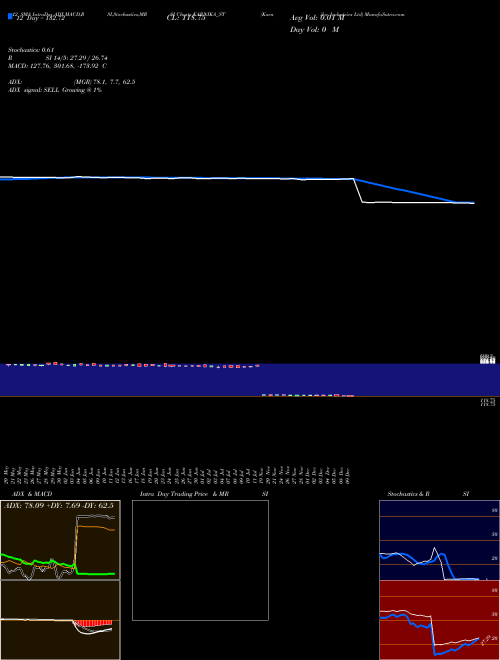Screen dimensions: 500x660
Task: Click the MACD histogram panel with red bars
Action: coord(60,620)
